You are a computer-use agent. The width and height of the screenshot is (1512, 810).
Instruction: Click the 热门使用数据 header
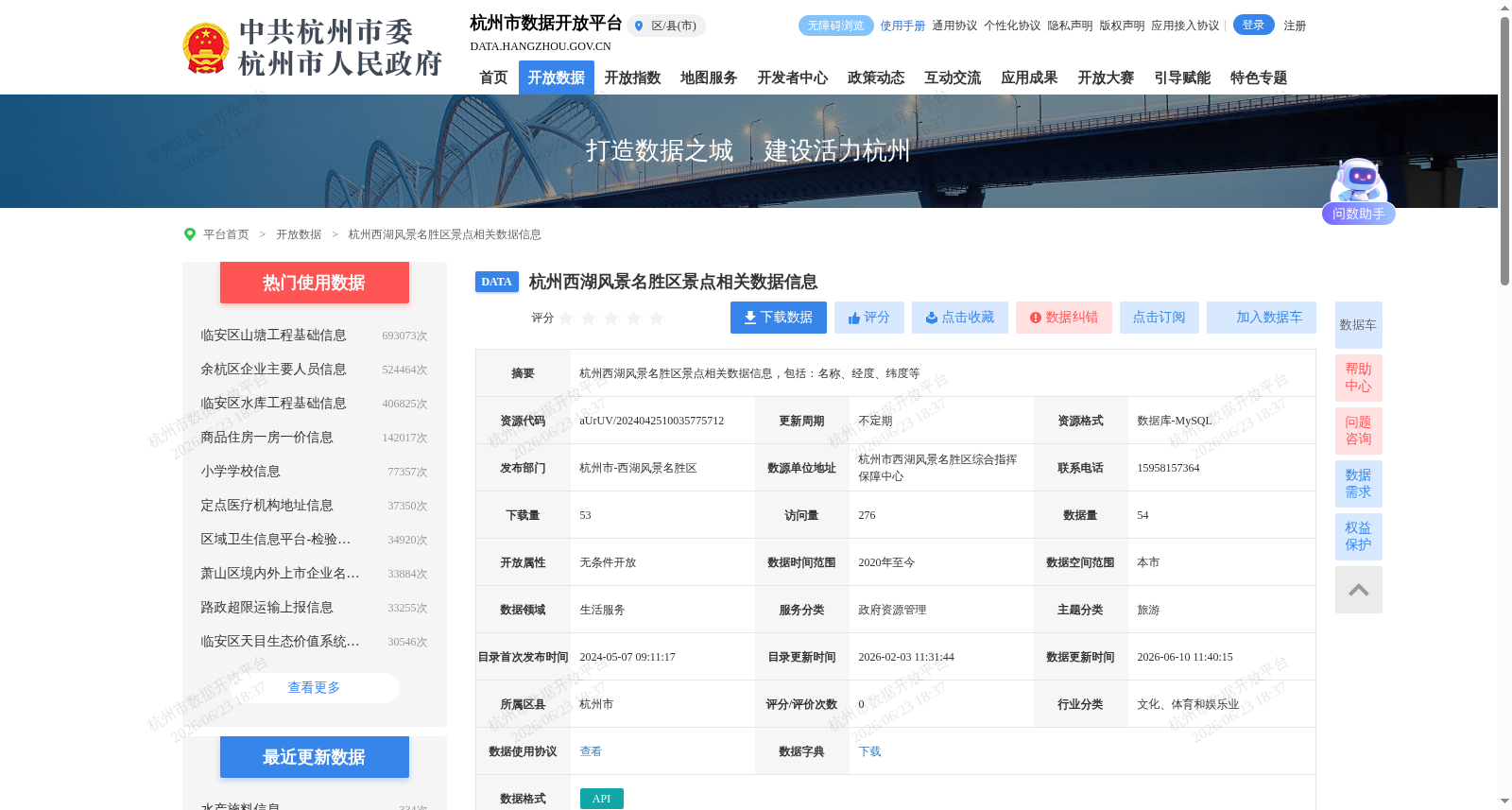pyautogui.click(x=315, y=283)
